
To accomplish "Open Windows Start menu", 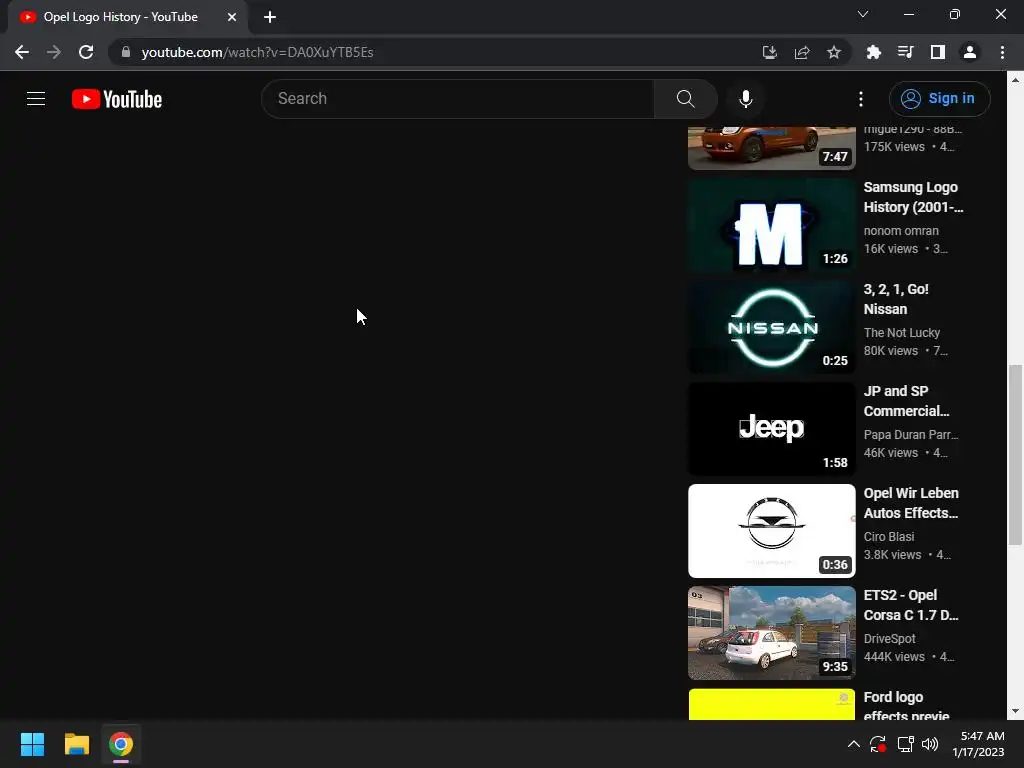I will point(32,744).
